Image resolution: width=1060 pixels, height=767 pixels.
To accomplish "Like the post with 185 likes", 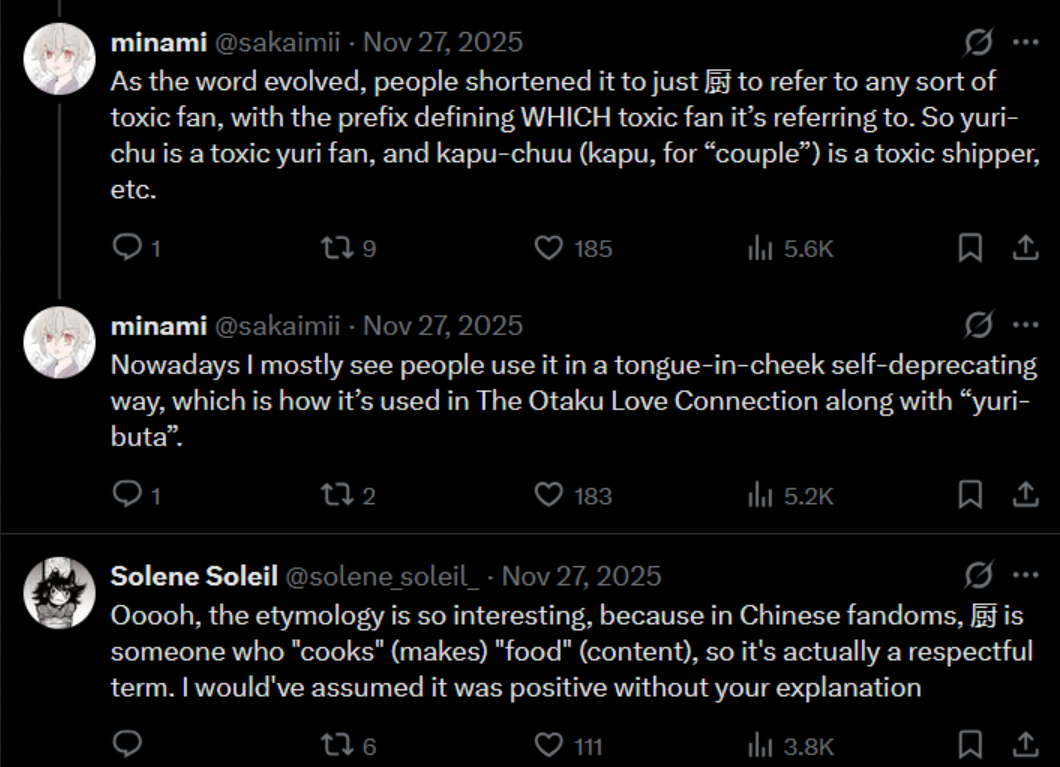I will 549,247.
